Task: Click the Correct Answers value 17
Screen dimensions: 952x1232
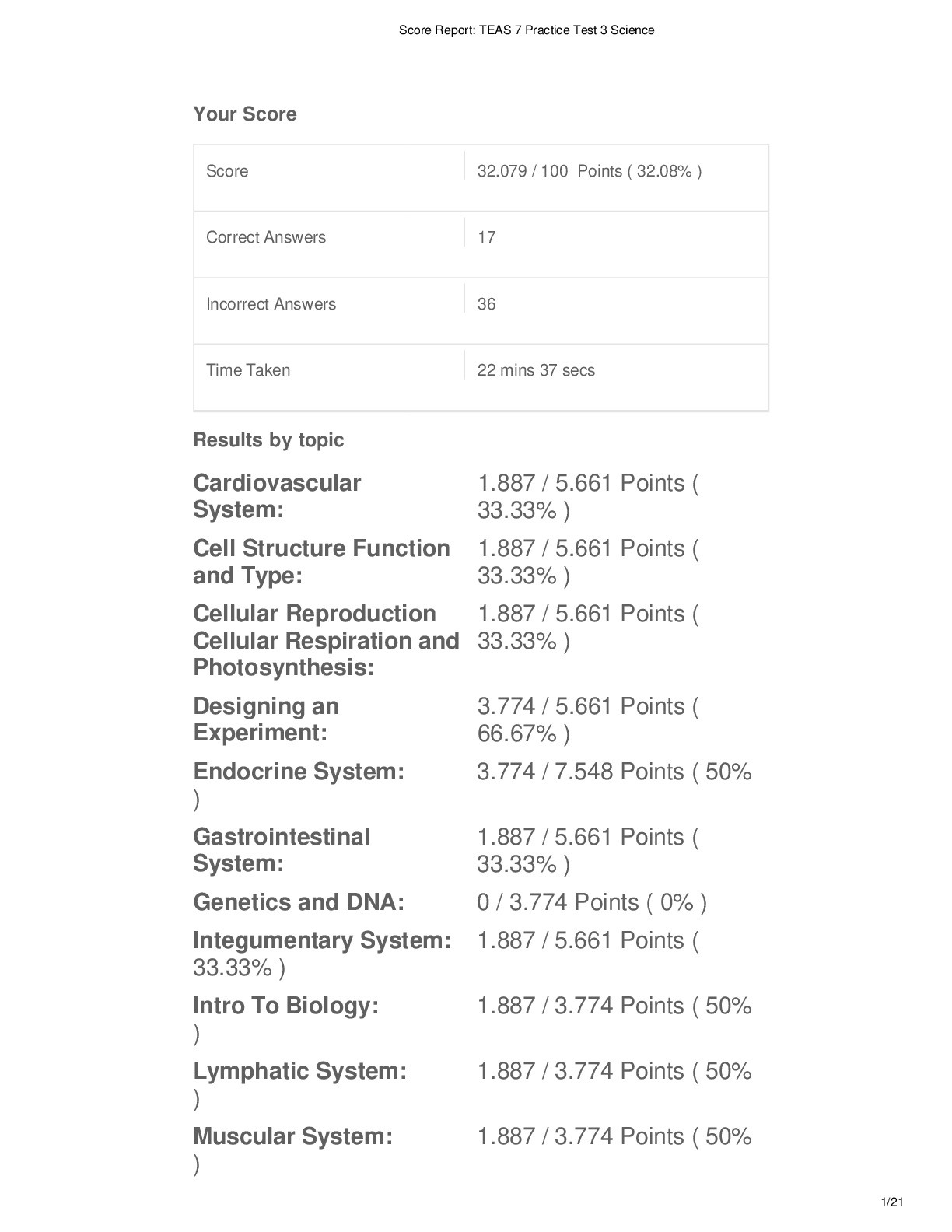Action: coord(486,237)
